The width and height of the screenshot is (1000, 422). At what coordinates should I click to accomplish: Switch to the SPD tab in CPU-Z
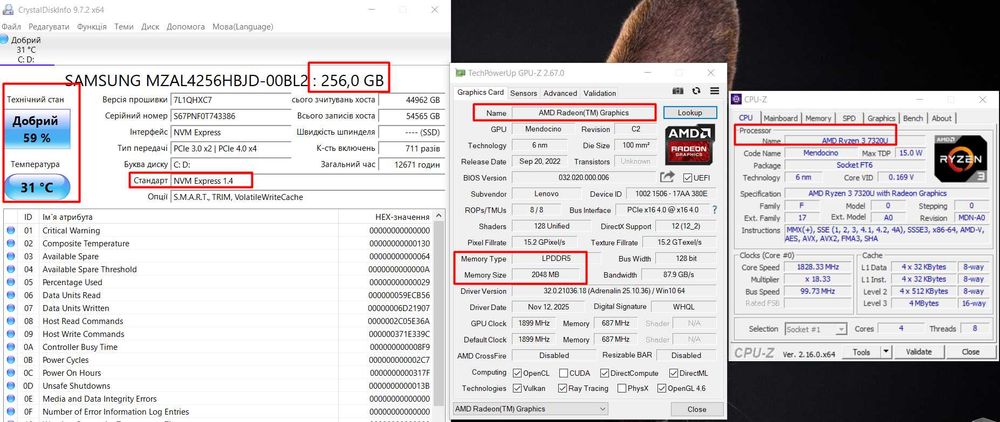point(849,118)
